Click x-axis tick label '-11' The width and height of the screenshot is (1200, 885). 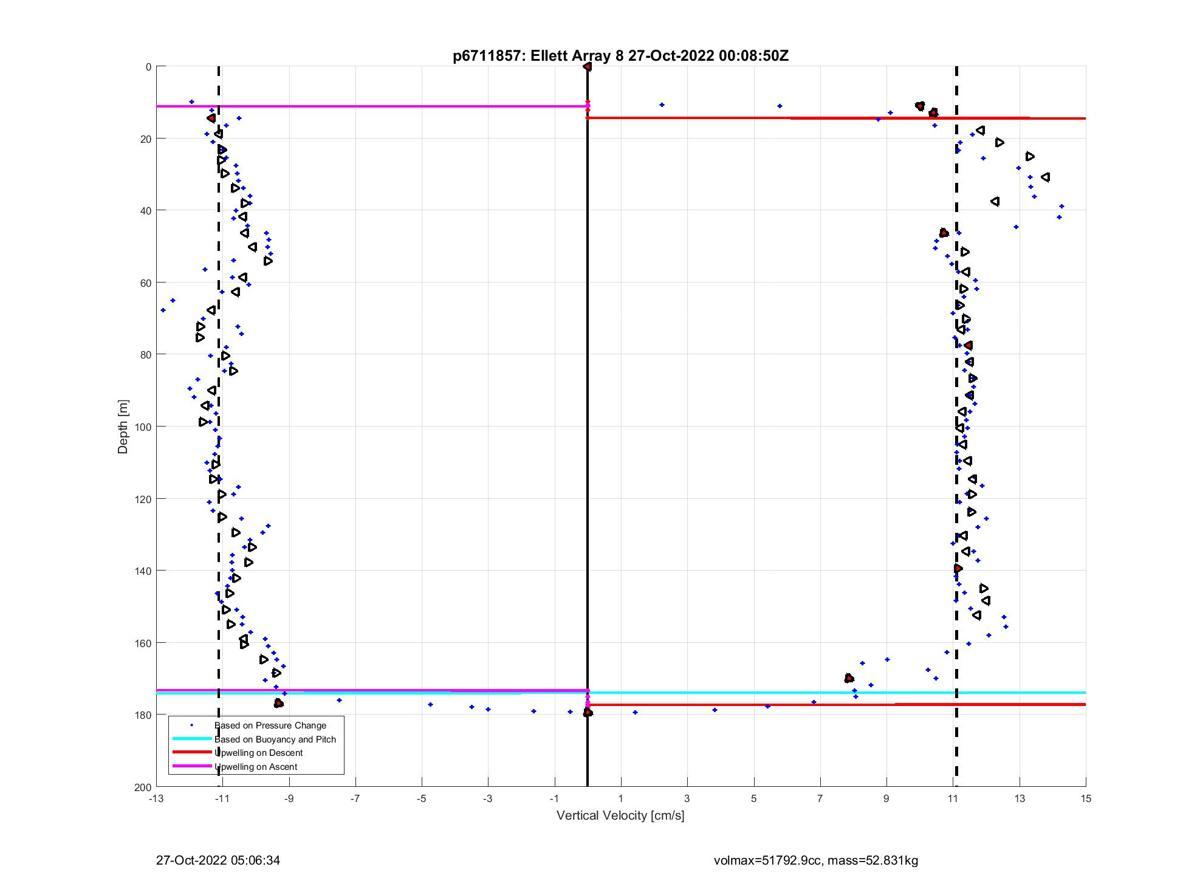[222, 799]
